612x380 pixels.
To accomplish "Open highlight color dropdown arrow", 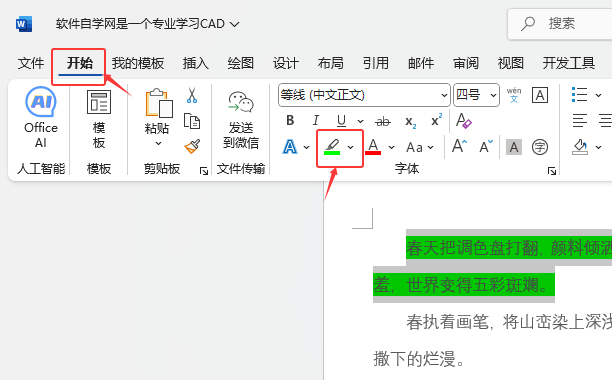I will click(x=350, y=147).
